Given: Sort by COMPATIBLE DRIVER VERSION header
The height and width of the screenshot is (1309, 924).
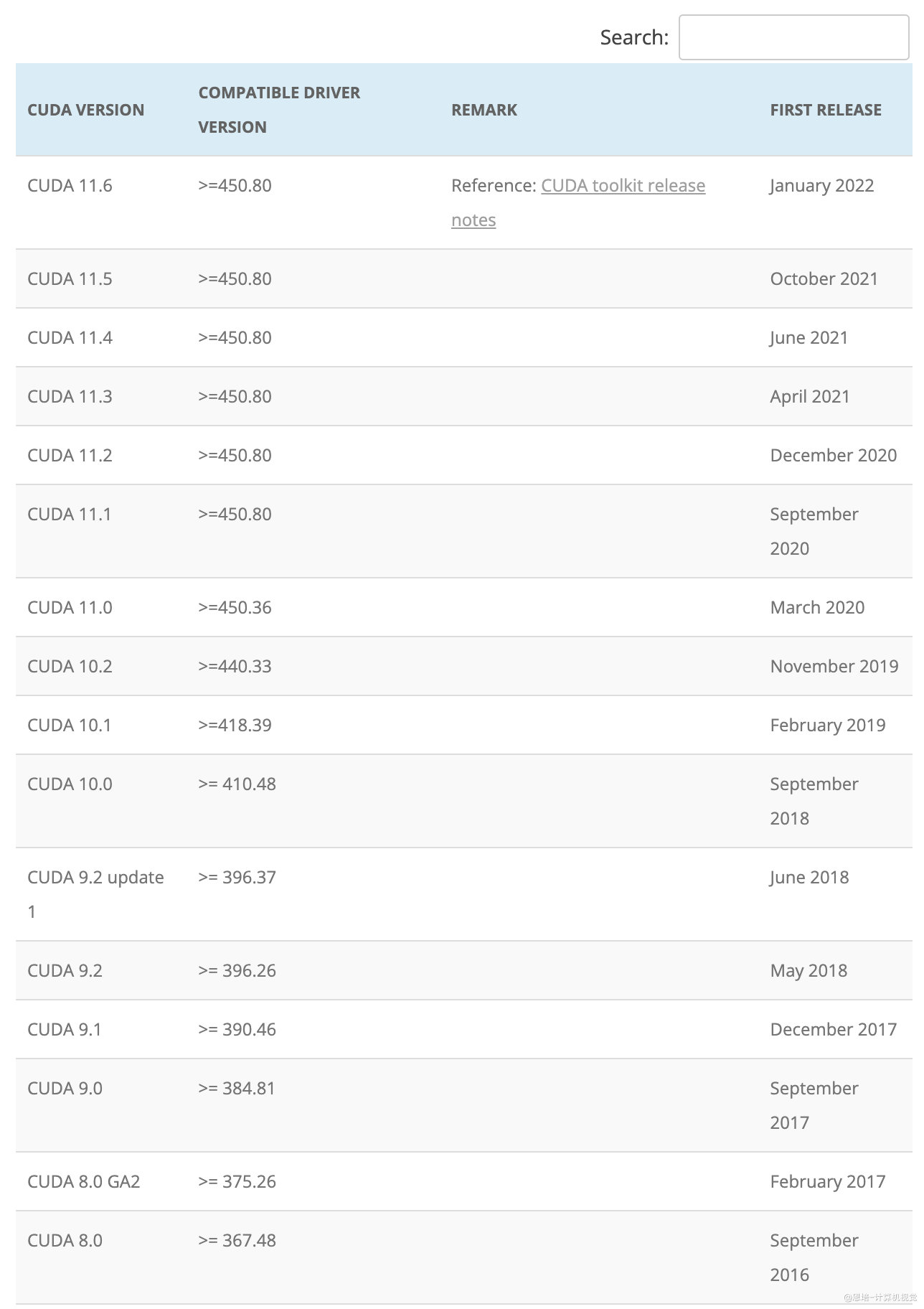Looking at the screenshot, I should (279, 110).
